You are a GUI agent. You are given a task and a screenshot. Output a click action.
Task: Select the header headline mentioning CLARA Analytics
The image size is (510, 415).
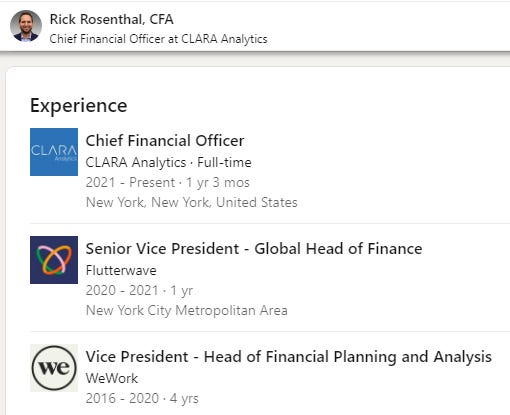pos(159,39)
